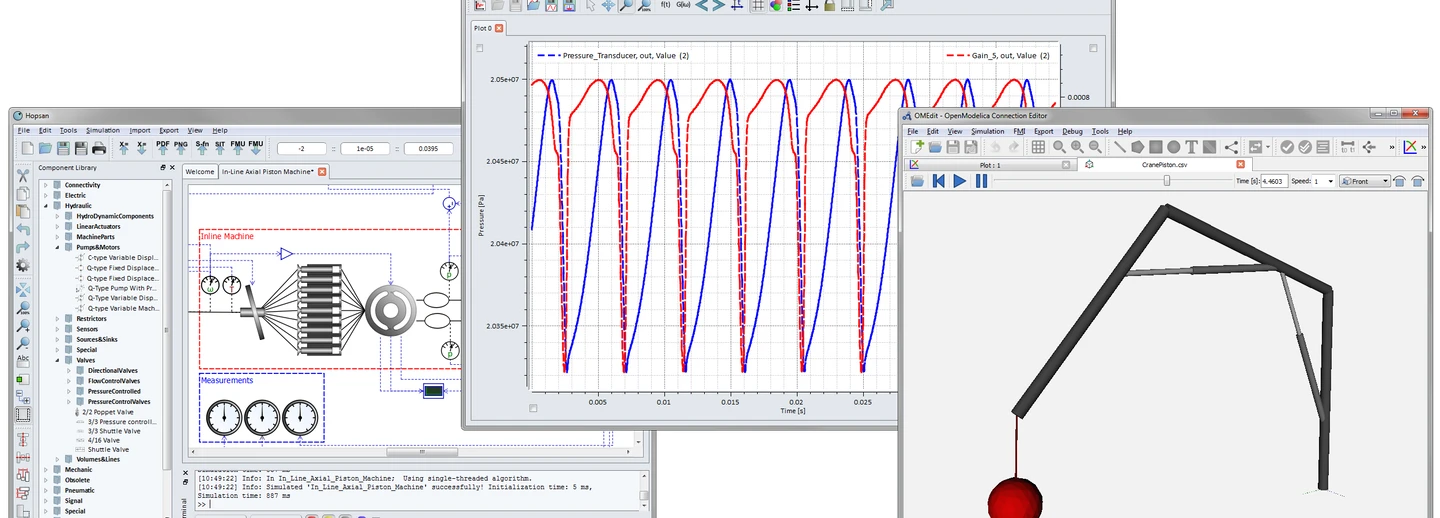Select the line shape tool in OMEdit
Viewport: 1440px width, 518px height.
click(x=1120, y=147)
